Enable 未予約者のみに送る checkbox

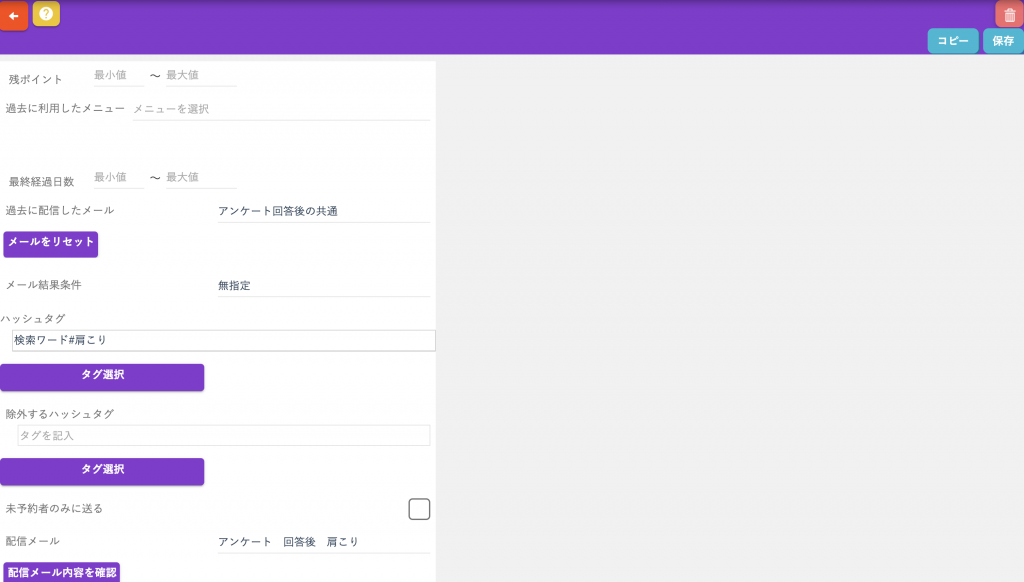[419, 509]
